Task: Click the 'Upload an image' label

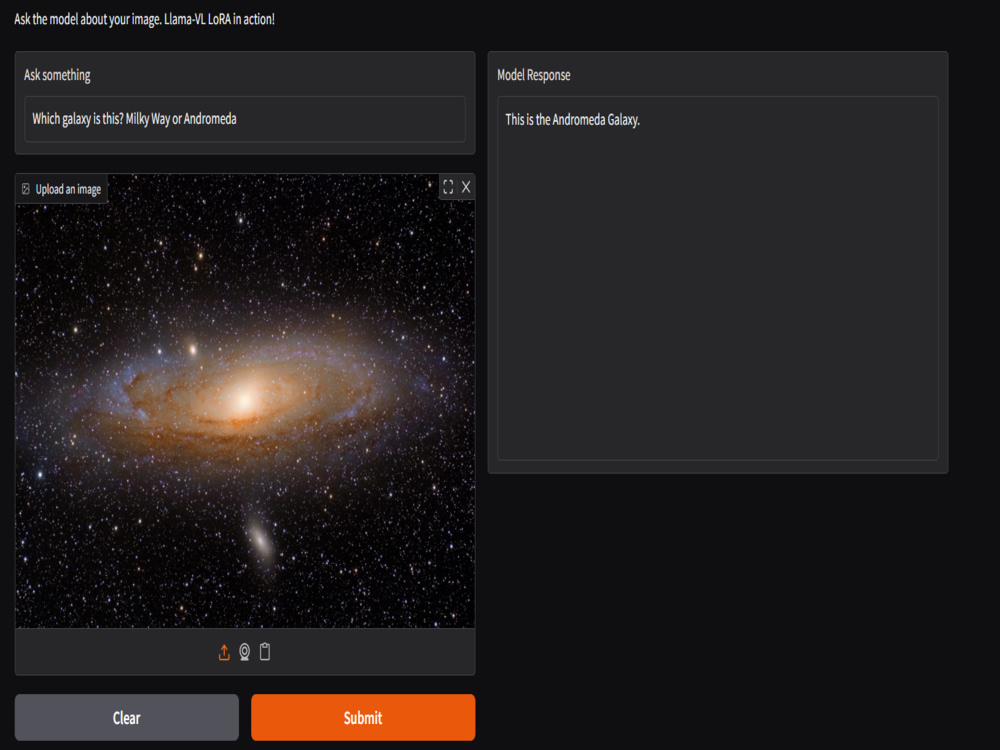Action: (68, 189)
